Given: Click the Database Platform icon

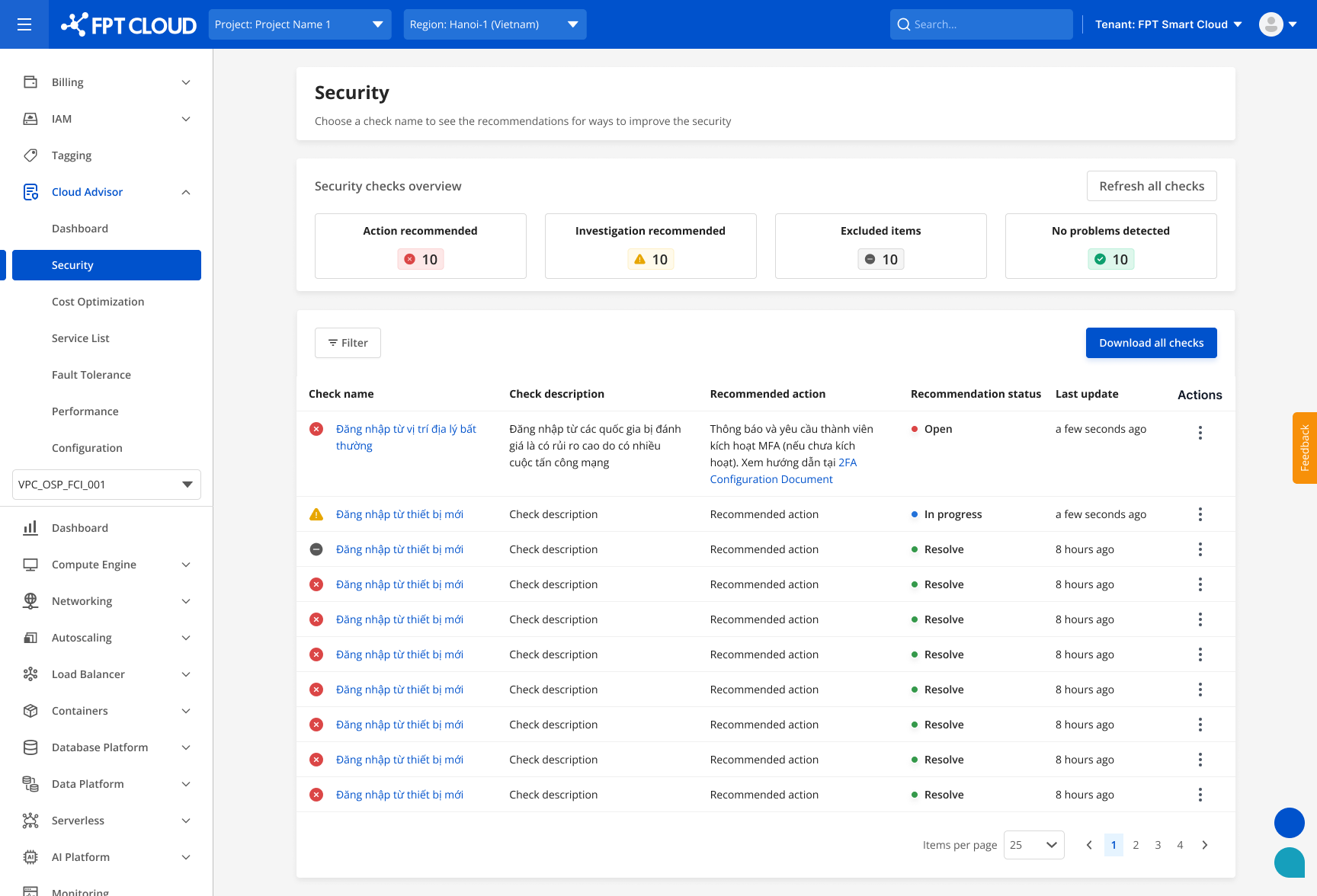Looking at the screenshot, I should point(30,747).
